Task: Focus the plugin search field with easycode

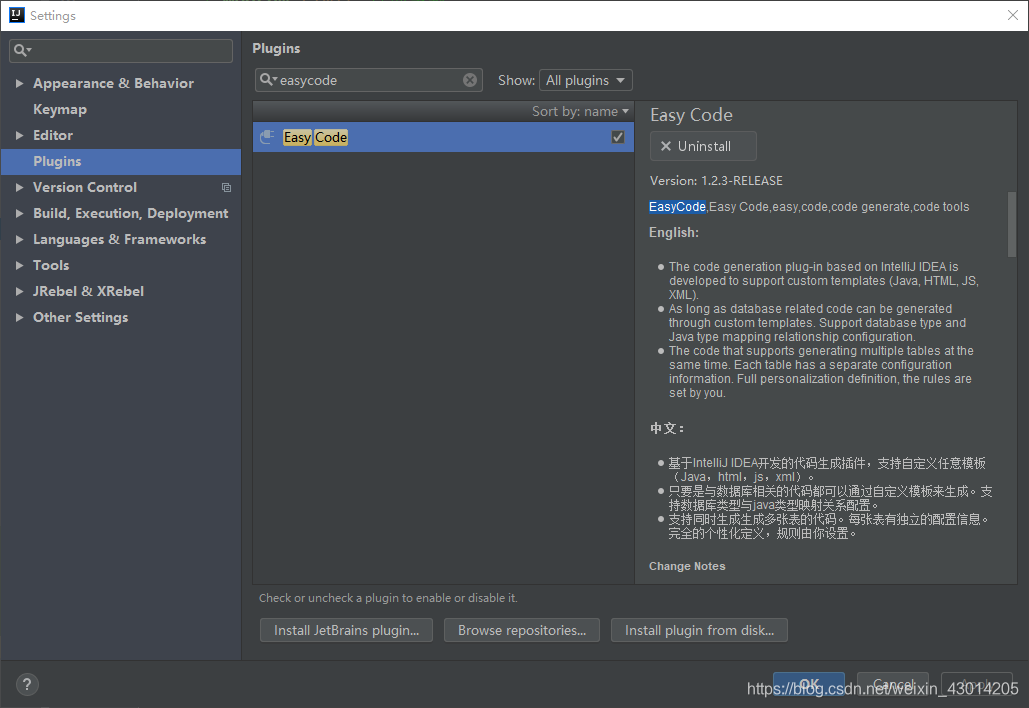Action: [x=368, y=80]
